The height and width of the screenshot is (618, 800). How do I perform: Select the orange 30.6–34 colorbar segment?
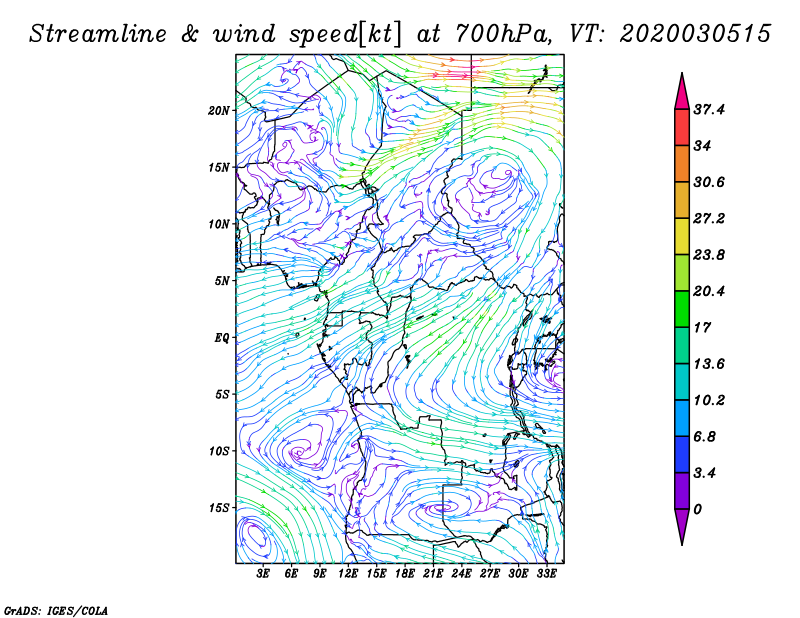[x=682, y=164]
